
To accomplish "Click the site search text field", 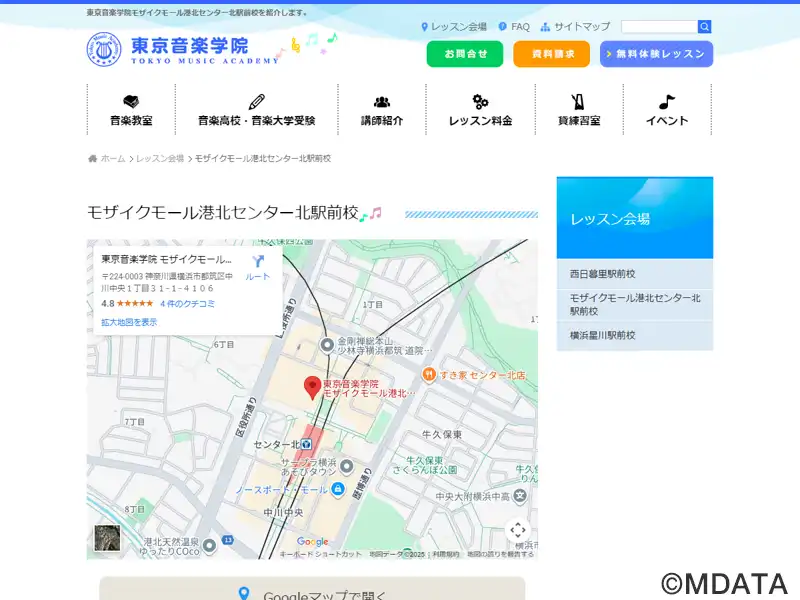I will pyautogui.click(x=658, y=27).
